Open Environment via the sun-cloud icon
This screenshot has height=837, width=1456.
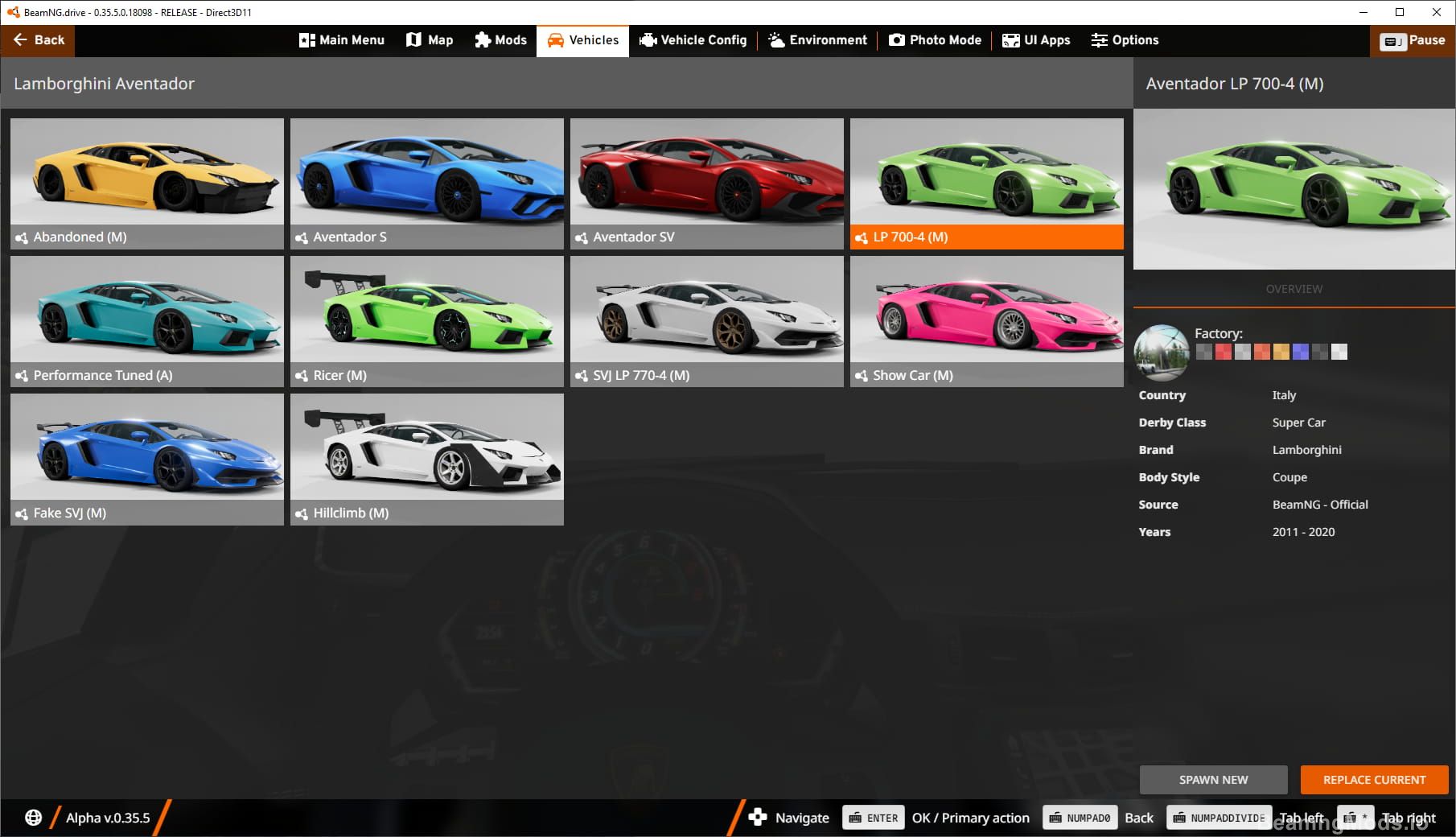[x=776, y=39]
